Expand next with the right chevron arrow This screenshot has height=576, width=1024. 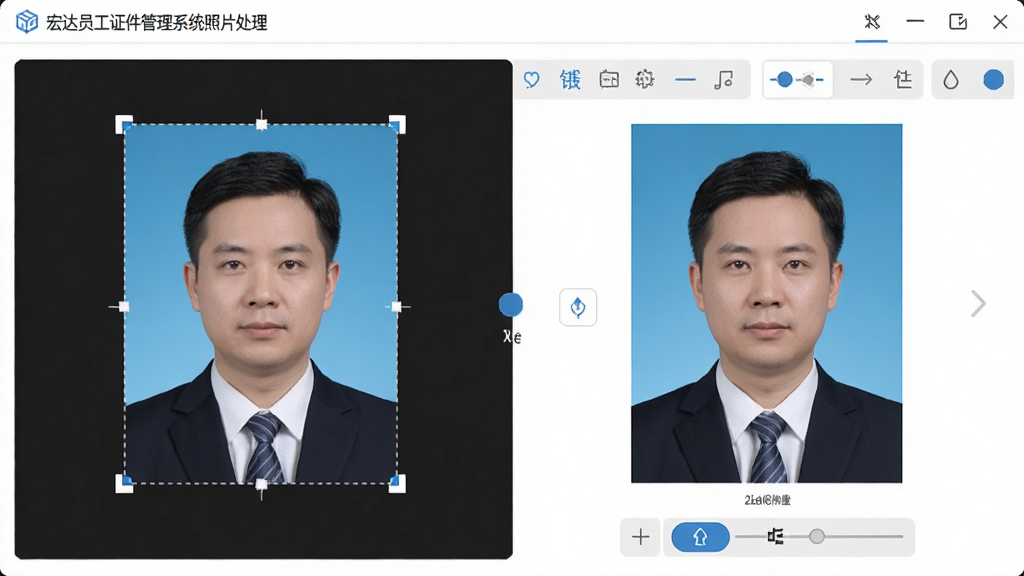[978, 304]
